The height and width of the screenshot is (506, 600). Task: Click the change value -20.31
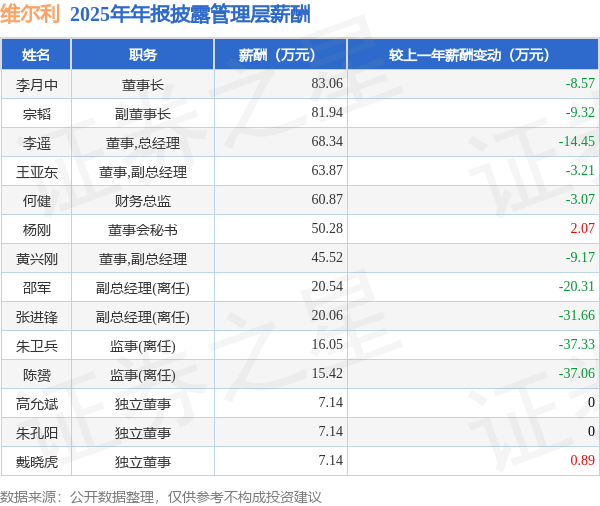[577, 287]
